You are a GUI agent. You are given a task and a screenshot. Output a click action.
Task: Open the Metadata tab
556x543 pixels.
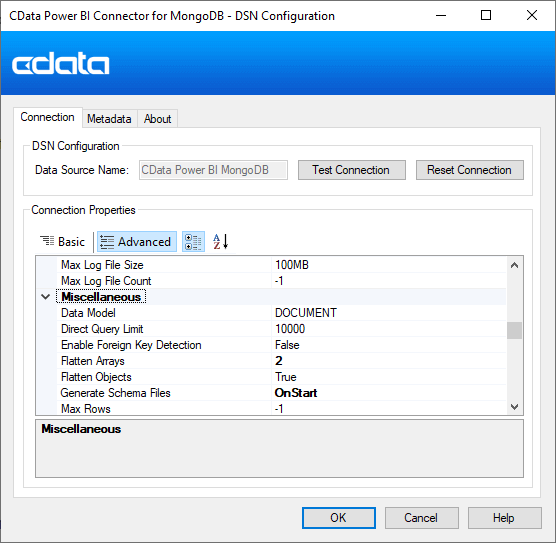pyautogui.click(x=109, y=119)
